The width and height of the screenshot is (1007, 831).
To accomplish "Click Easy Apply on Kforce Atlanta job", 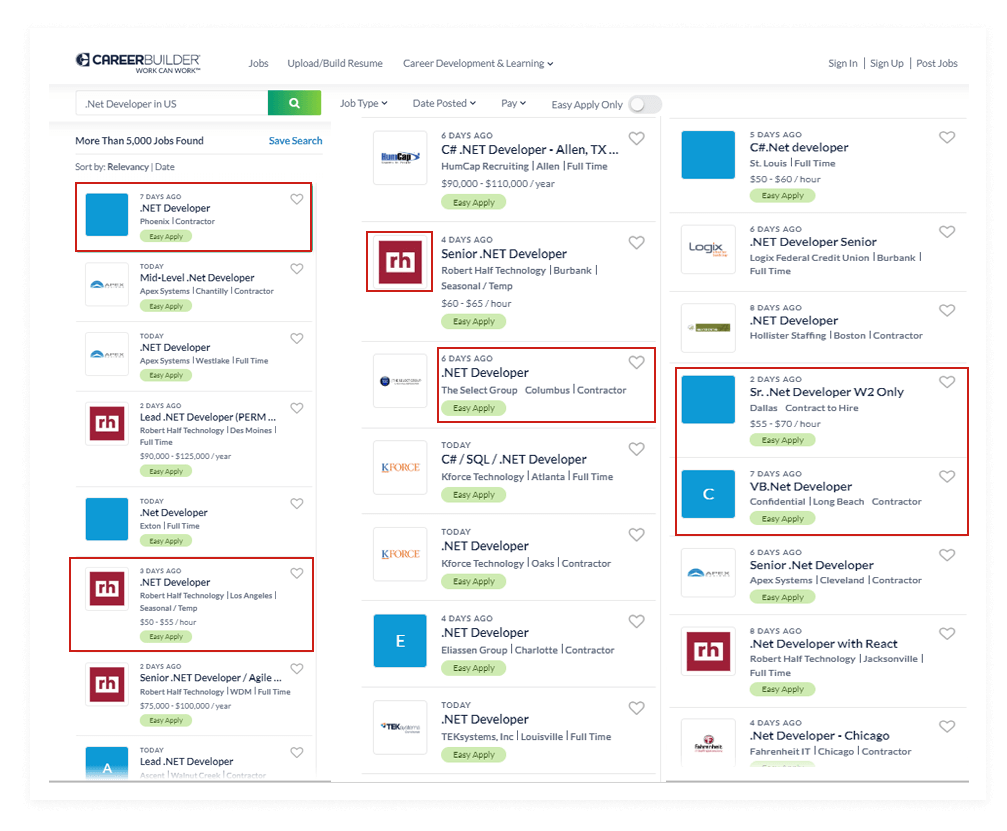I will click(473, 494).
